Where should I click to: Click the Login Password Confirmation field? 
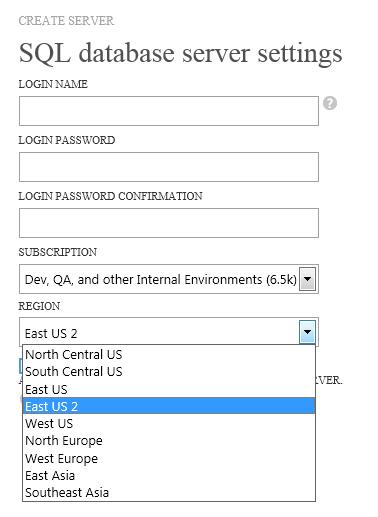[169, 223]
